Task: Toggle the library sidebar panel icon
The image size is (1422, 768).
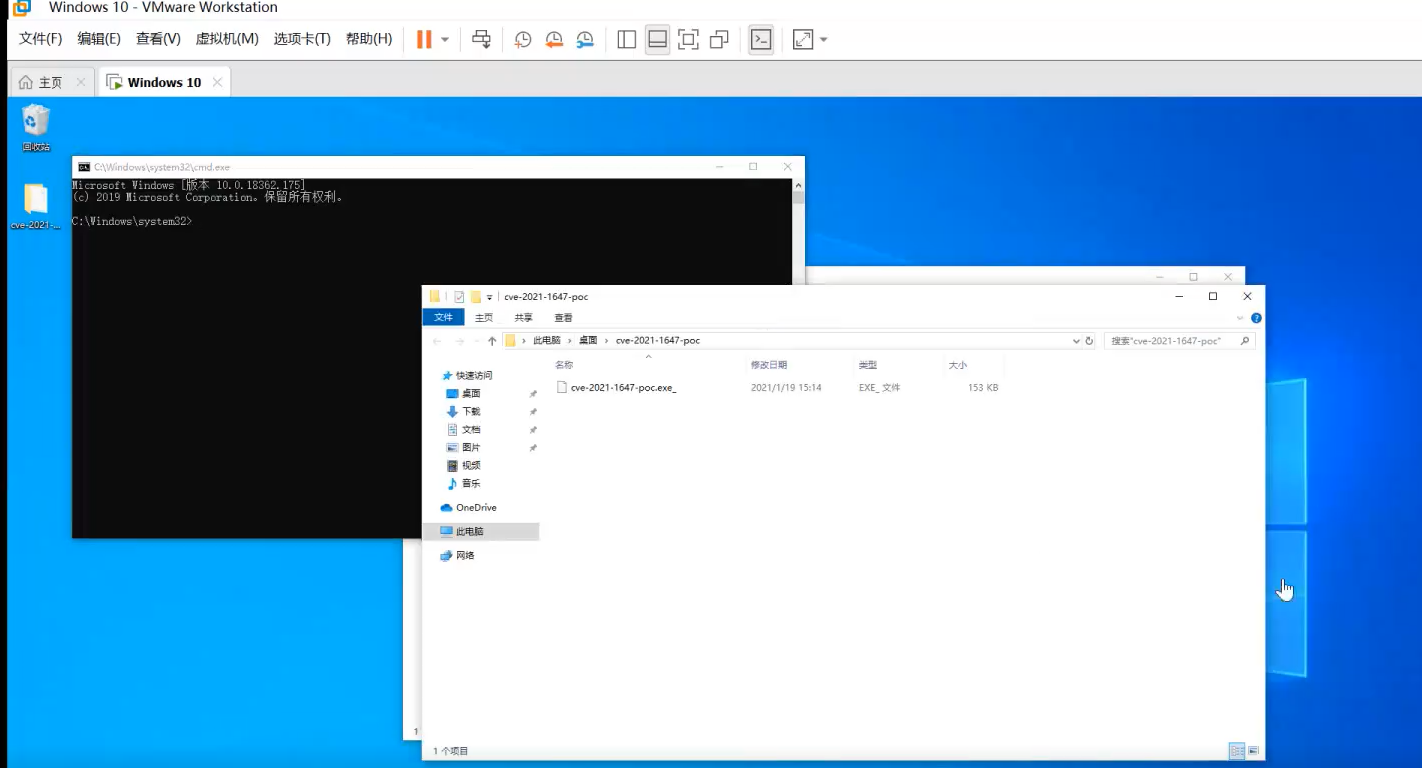Action: [x=627, y=39]
